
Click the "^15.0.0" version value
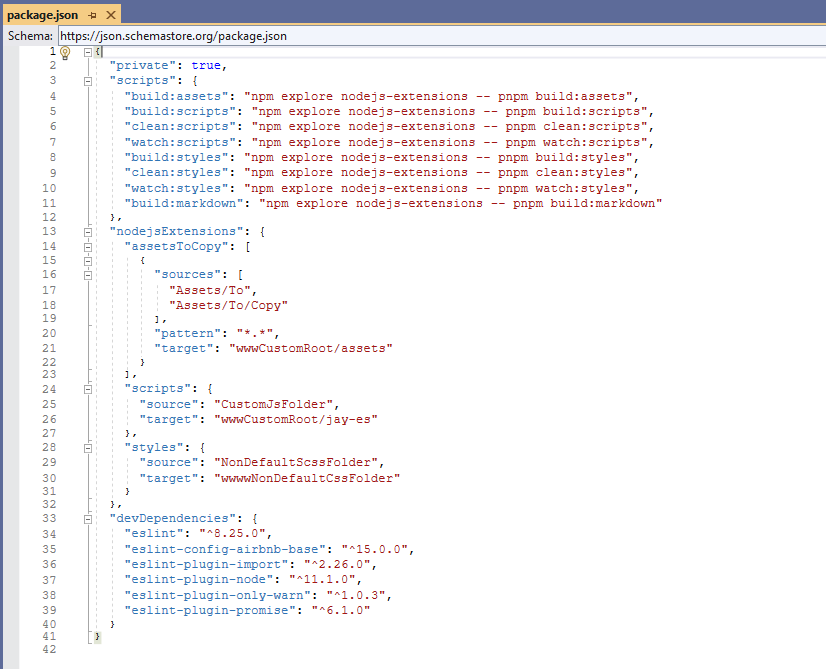375,549
